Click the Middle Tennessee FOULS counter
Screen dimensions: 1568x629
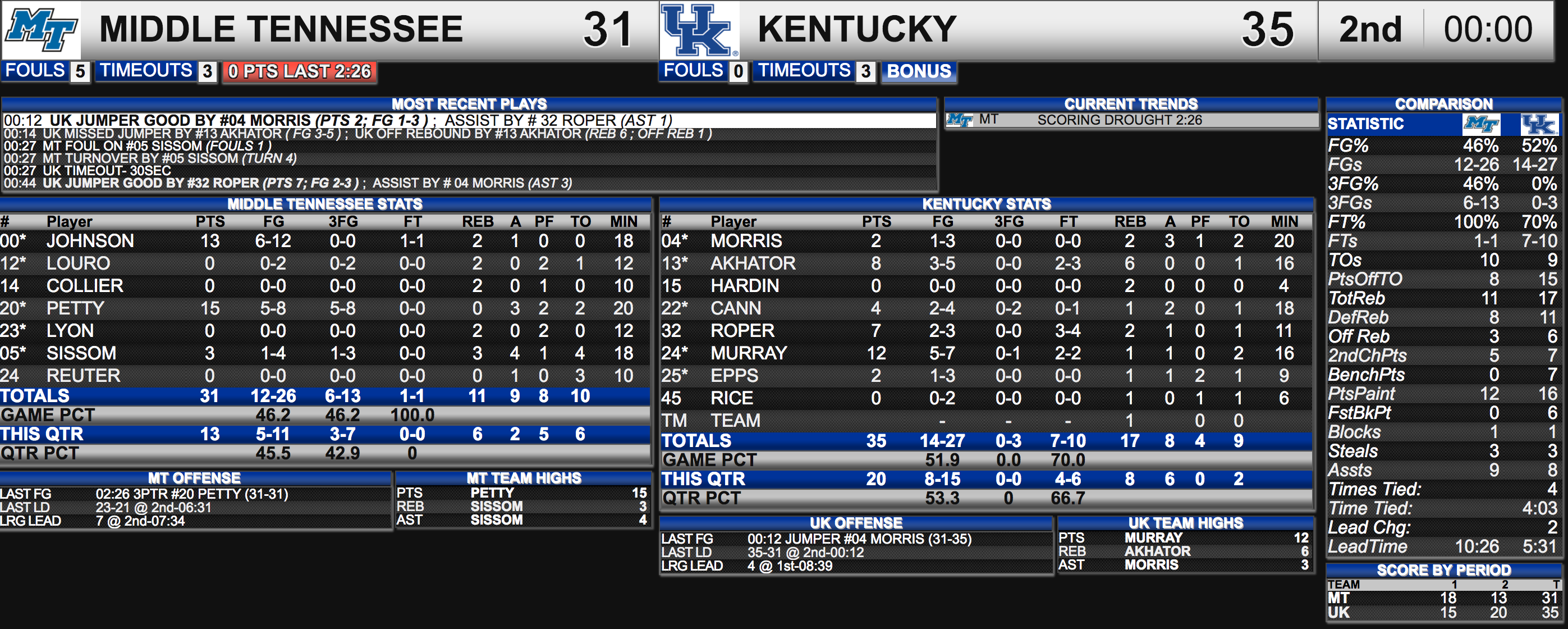(45, 71)
